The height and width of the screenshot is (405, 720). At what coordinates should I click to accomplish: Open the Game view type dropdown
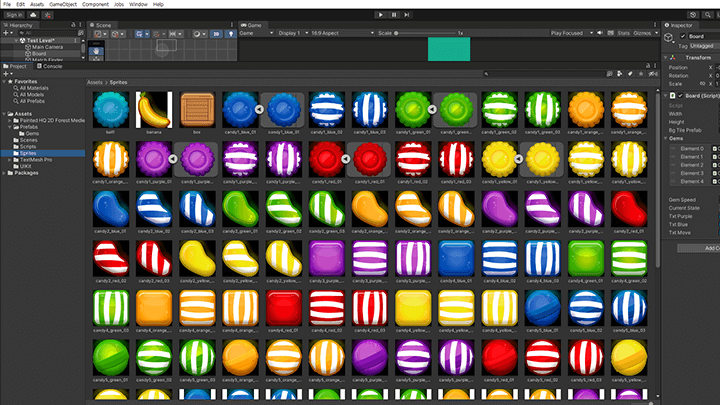[256, 33]
